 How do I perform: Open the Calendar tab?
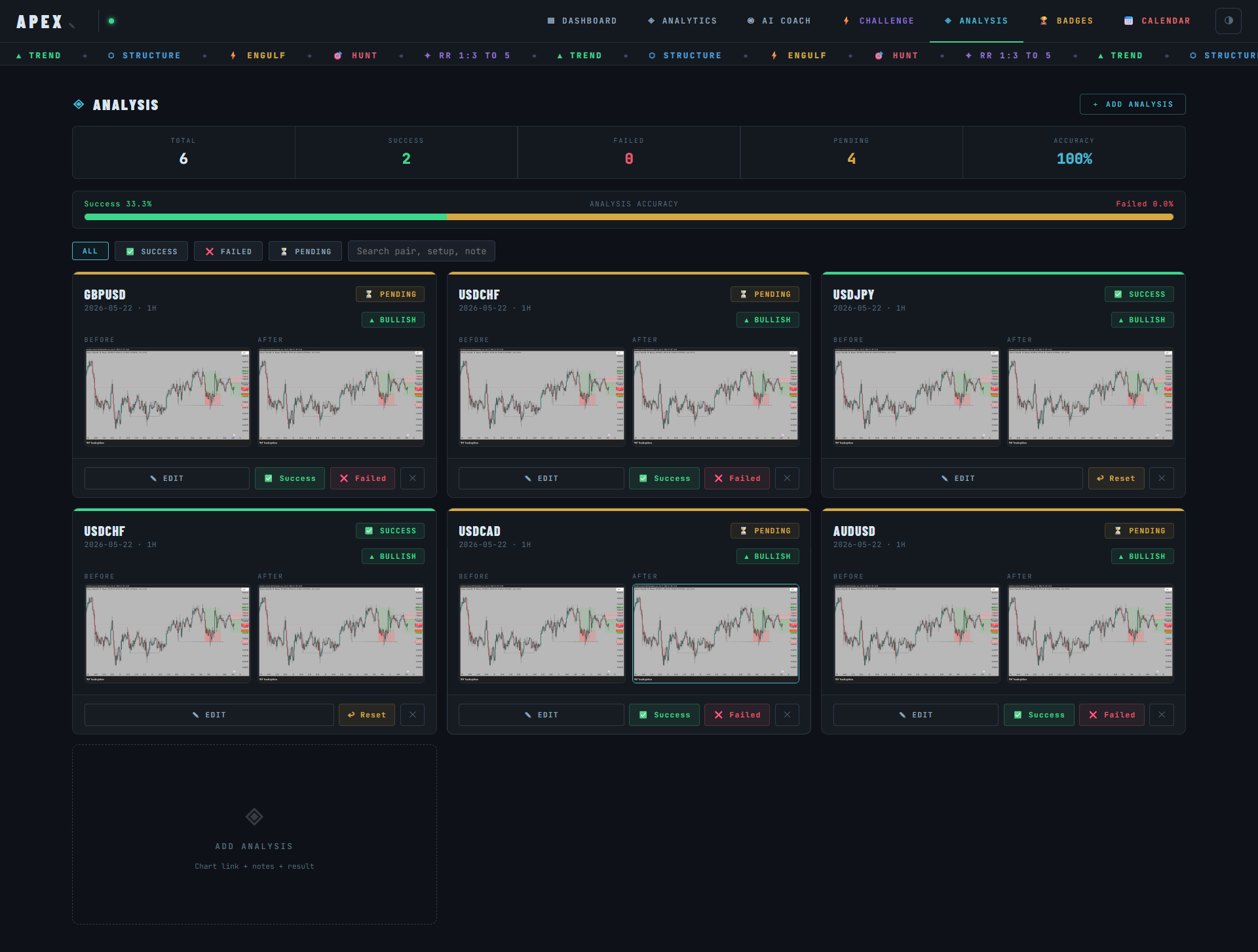point(1157,21)
